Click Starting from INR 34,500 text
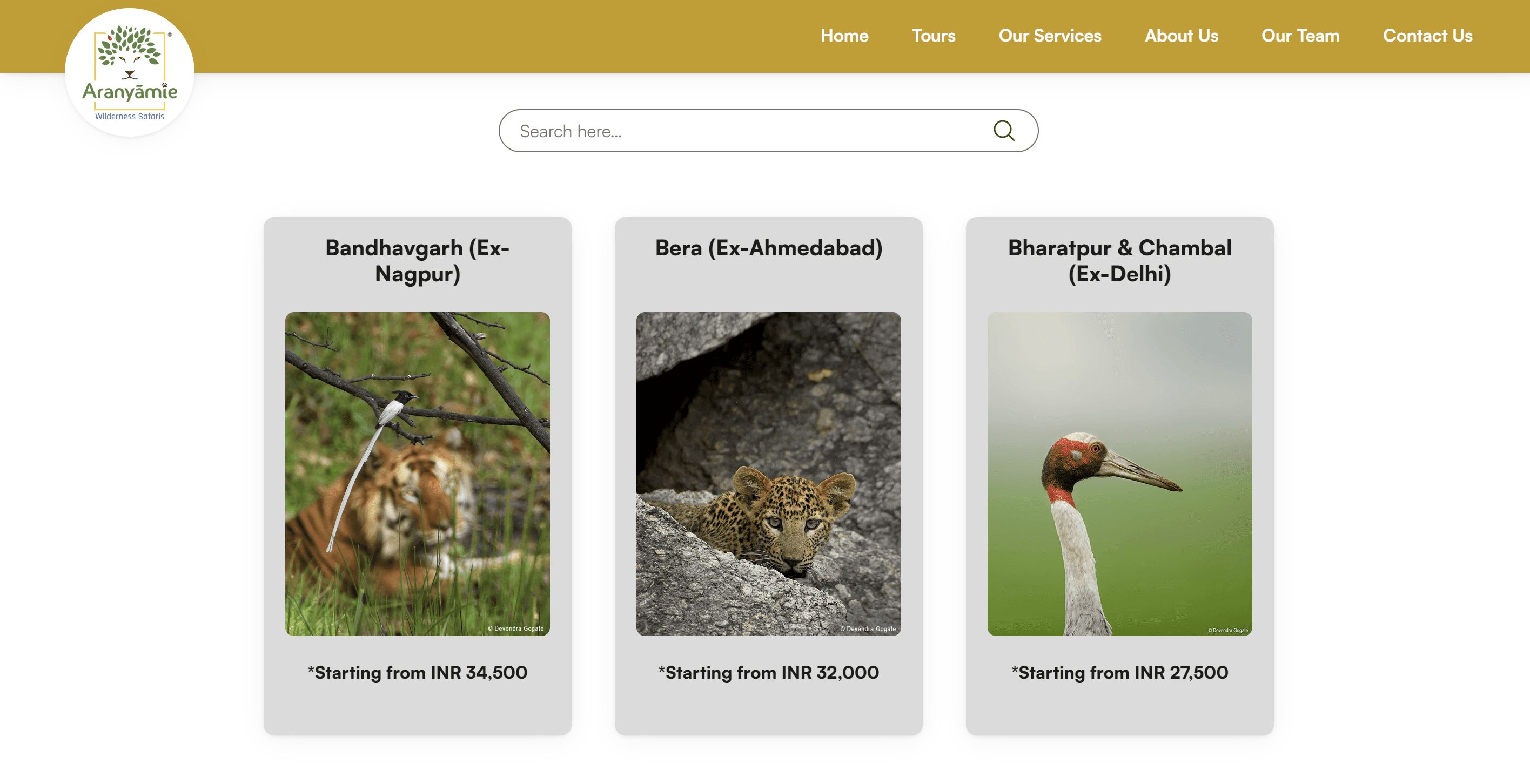The height and width of the screenshot is (784, 1530). click(x=417, y=672)
